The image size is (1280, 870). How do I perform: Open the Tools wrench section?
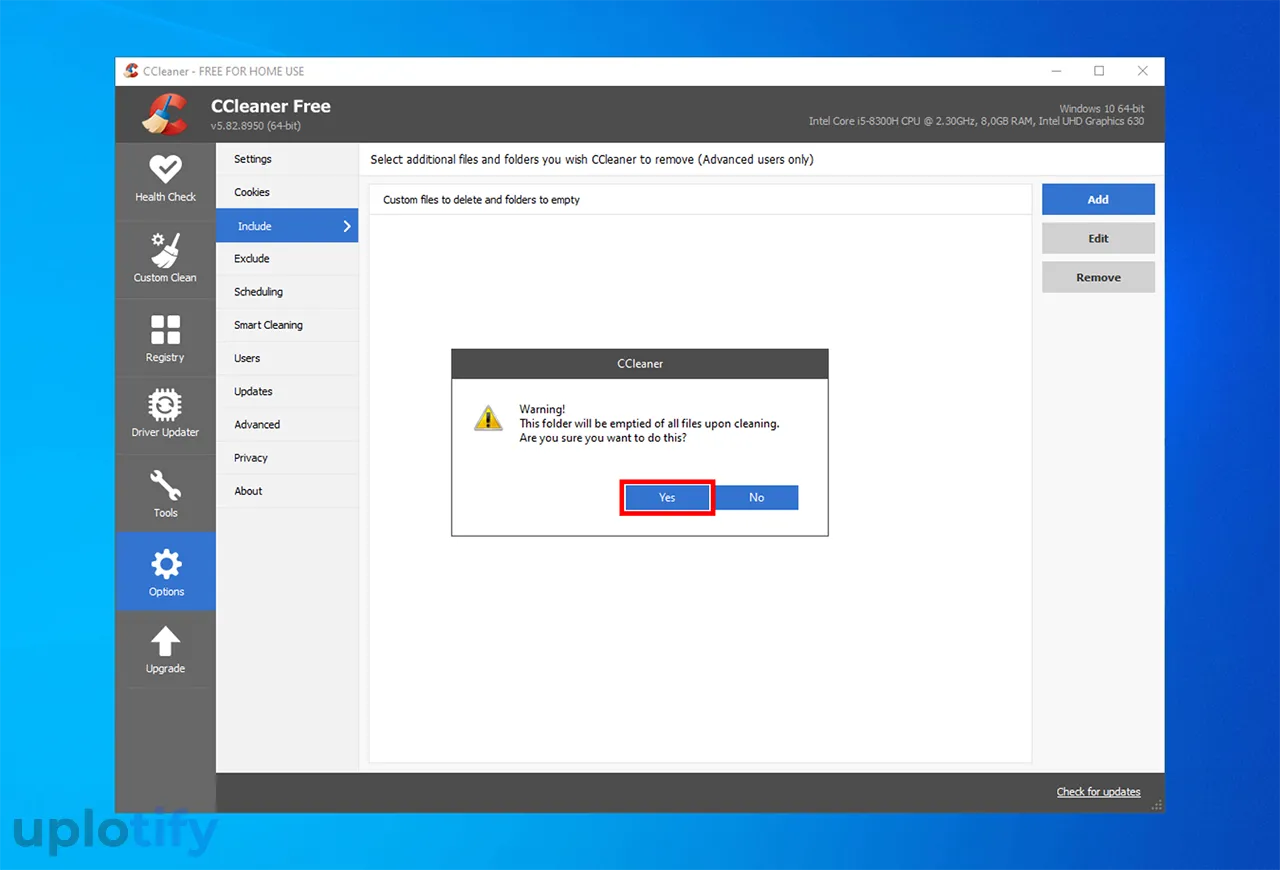tap(165, 494)
